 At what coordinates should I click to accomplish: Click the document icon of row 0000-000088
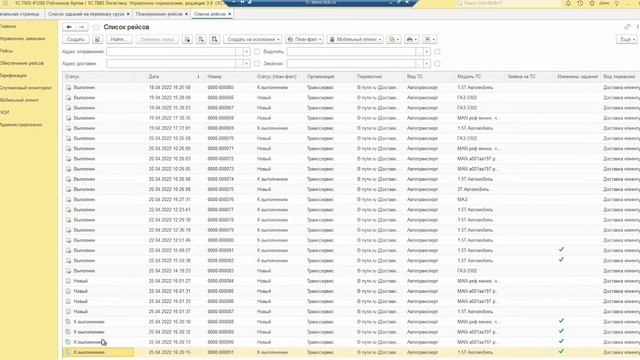[69, 322]
